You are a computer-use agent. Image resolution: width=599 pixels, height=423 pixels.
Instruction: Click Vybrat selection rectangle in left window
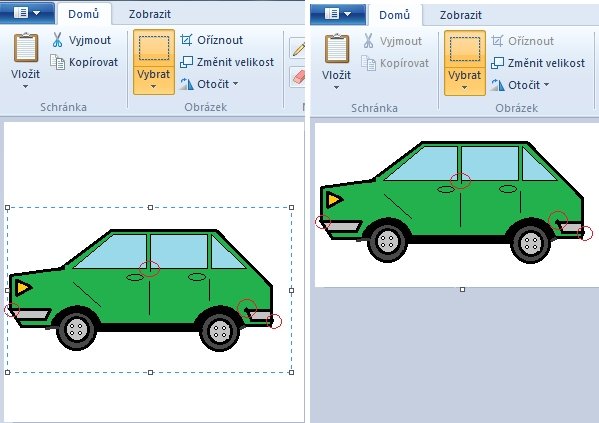click(154, 49)
